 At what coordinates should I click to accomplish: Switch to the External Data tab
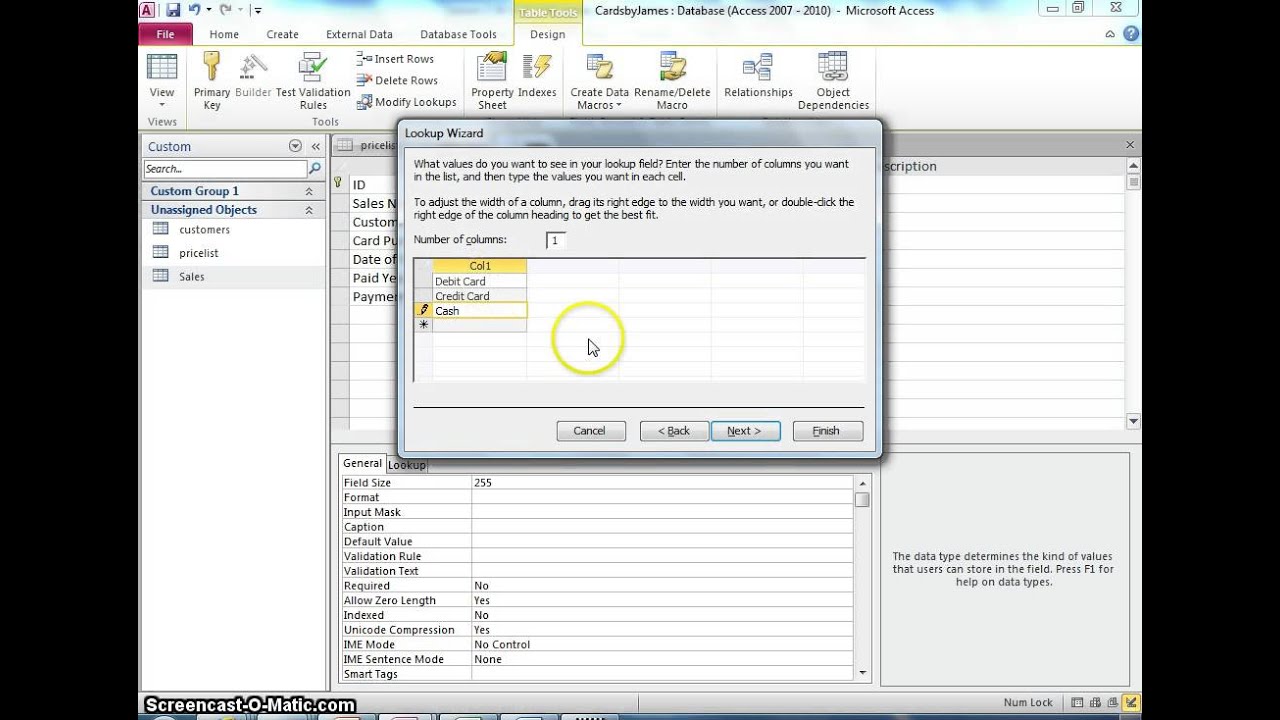(x=359, y=34)
